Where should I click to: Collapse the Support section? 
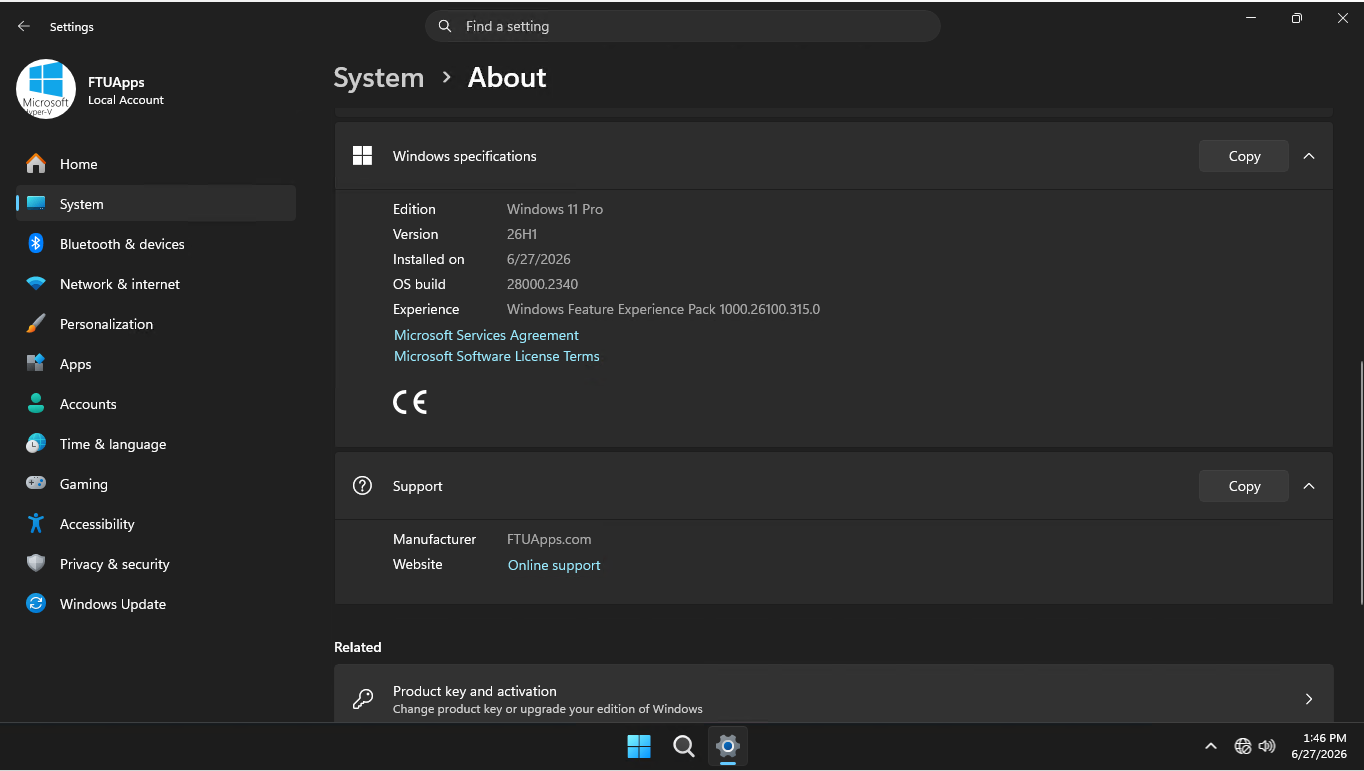[x=1309, y=486]
